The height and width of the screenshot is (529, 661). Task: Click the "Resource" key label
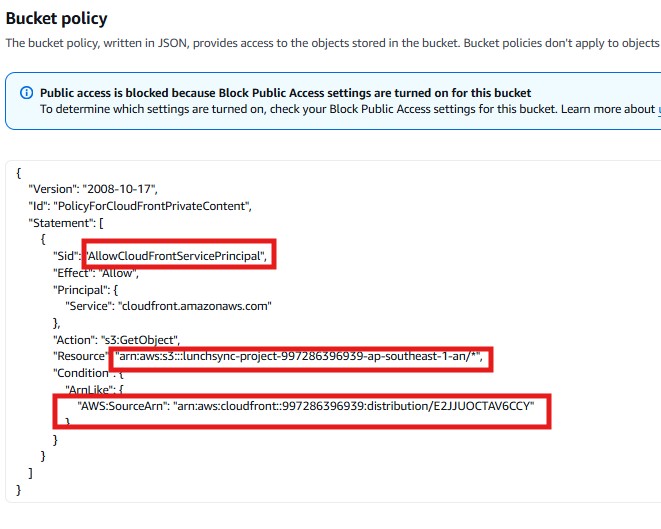coord(79,357)
